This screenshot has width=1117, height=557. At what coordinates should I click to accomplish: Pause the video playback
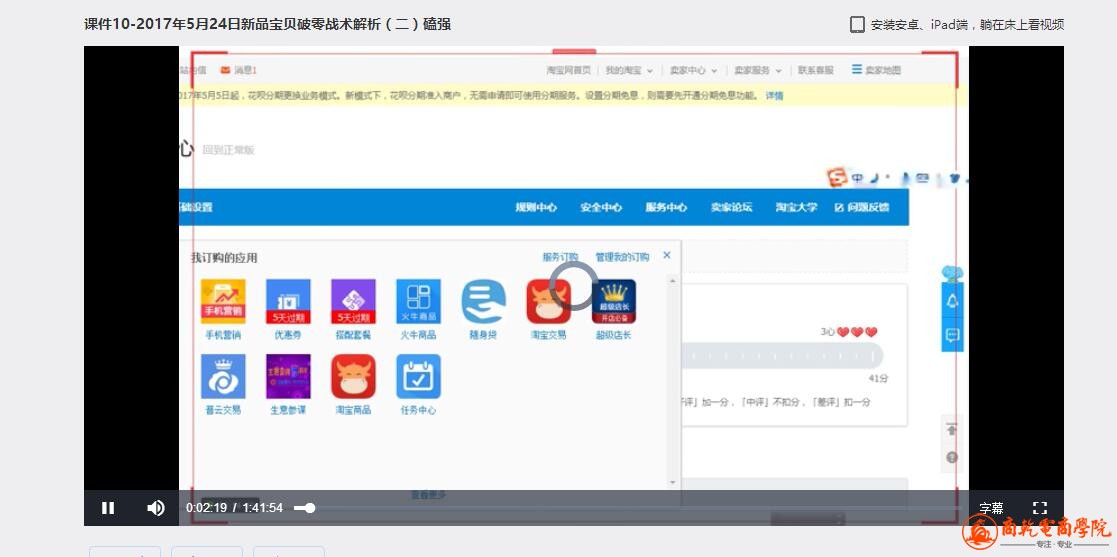click(x=108, y=508)
